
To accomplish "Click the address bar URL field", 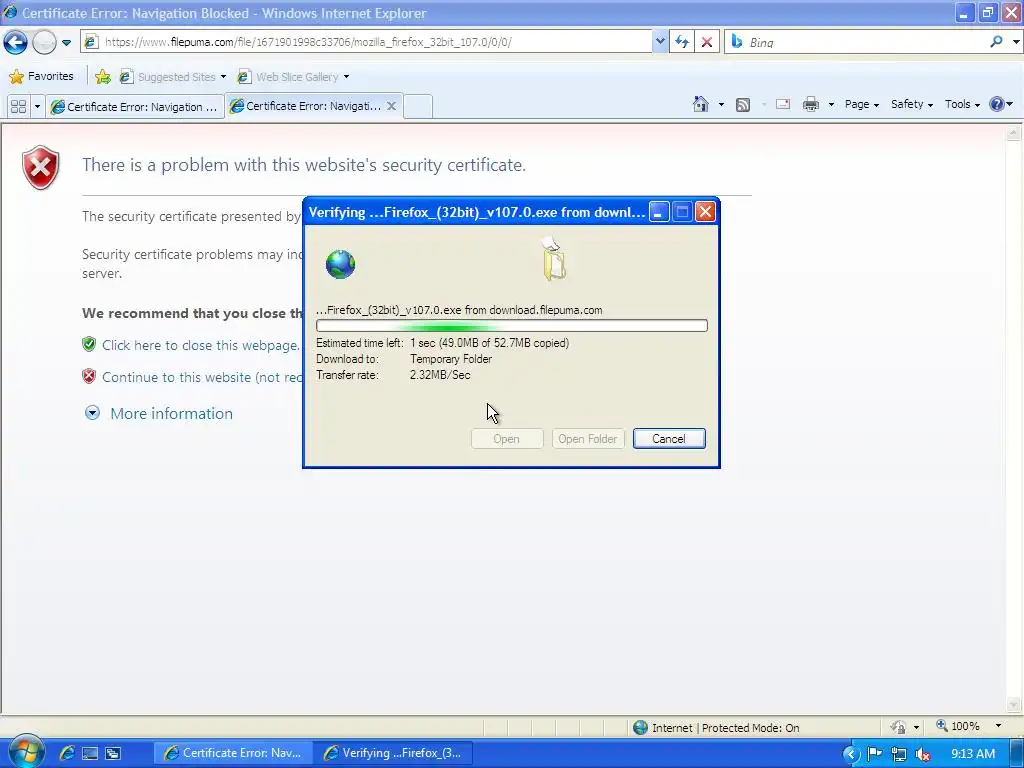I will click(x=366, y=42).
